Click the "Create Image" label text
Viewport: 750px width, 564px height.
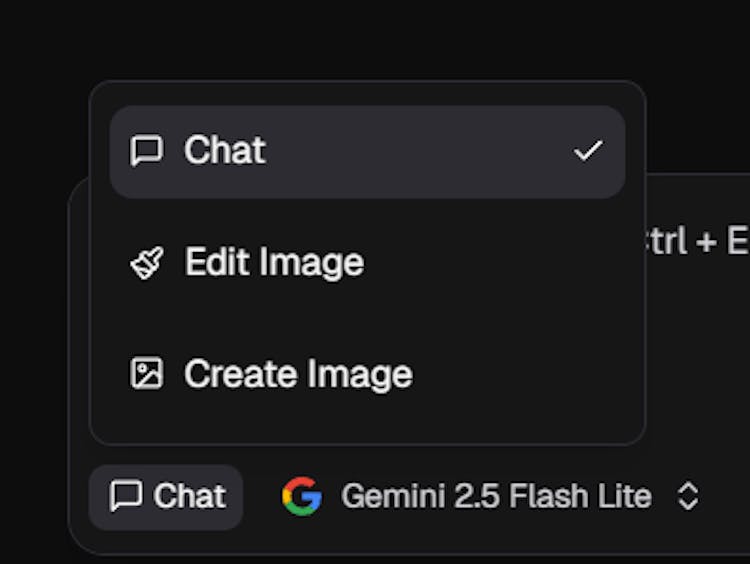tap(298, 374)
